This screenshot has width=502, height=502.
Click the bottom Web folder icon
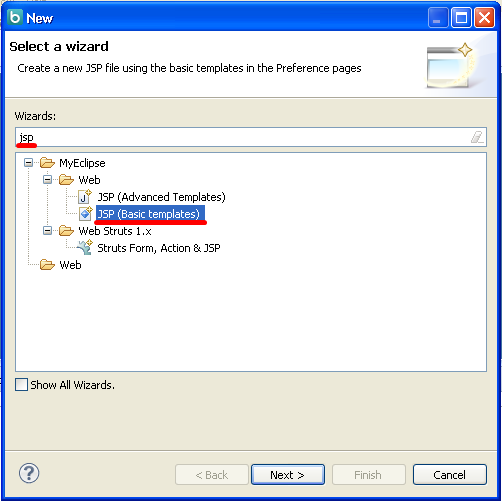pos(47,265)
